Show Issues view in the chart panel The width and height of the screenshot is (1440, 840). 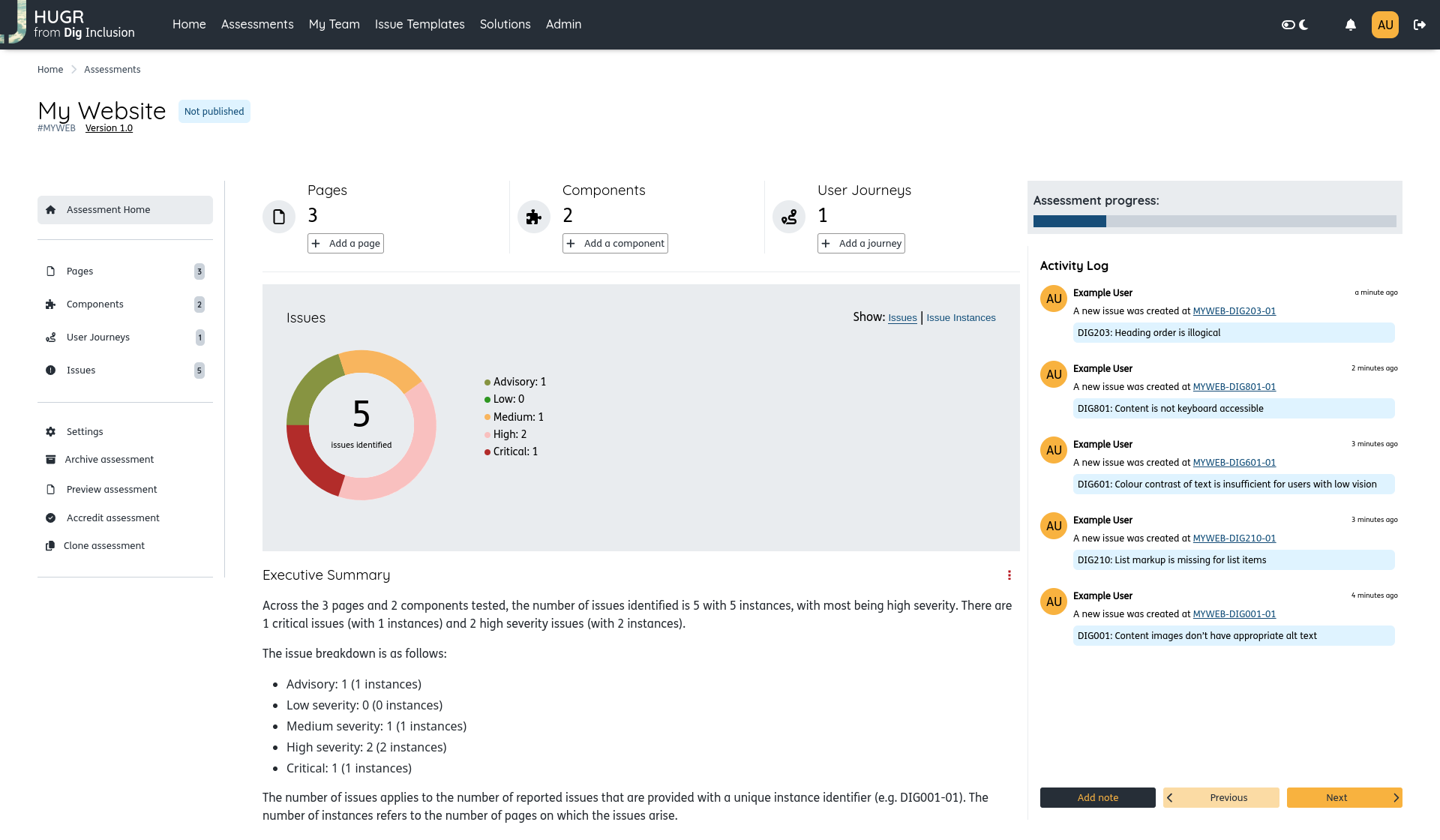coord(902,318)
